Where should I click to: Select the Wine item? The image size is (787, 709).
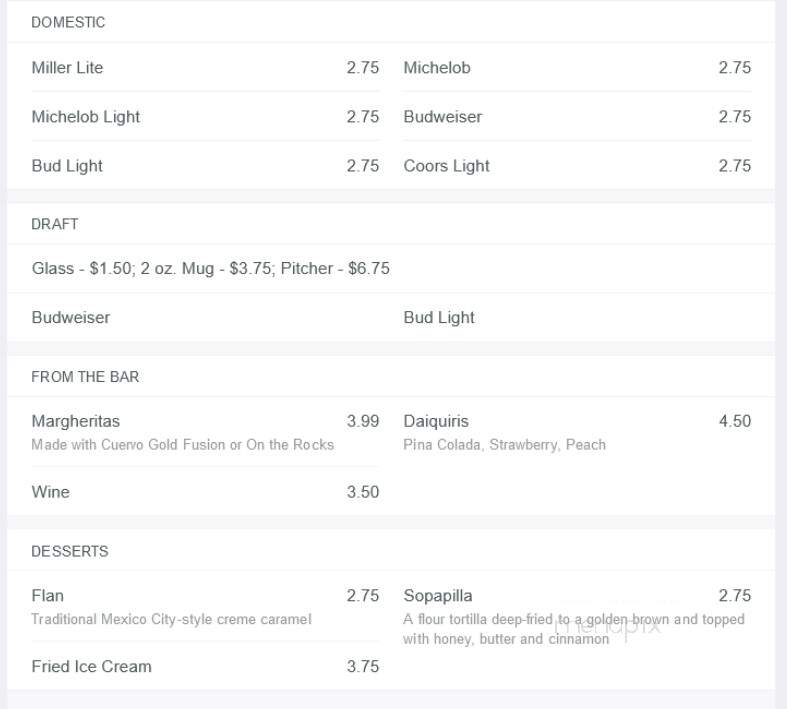pos(205,492)
